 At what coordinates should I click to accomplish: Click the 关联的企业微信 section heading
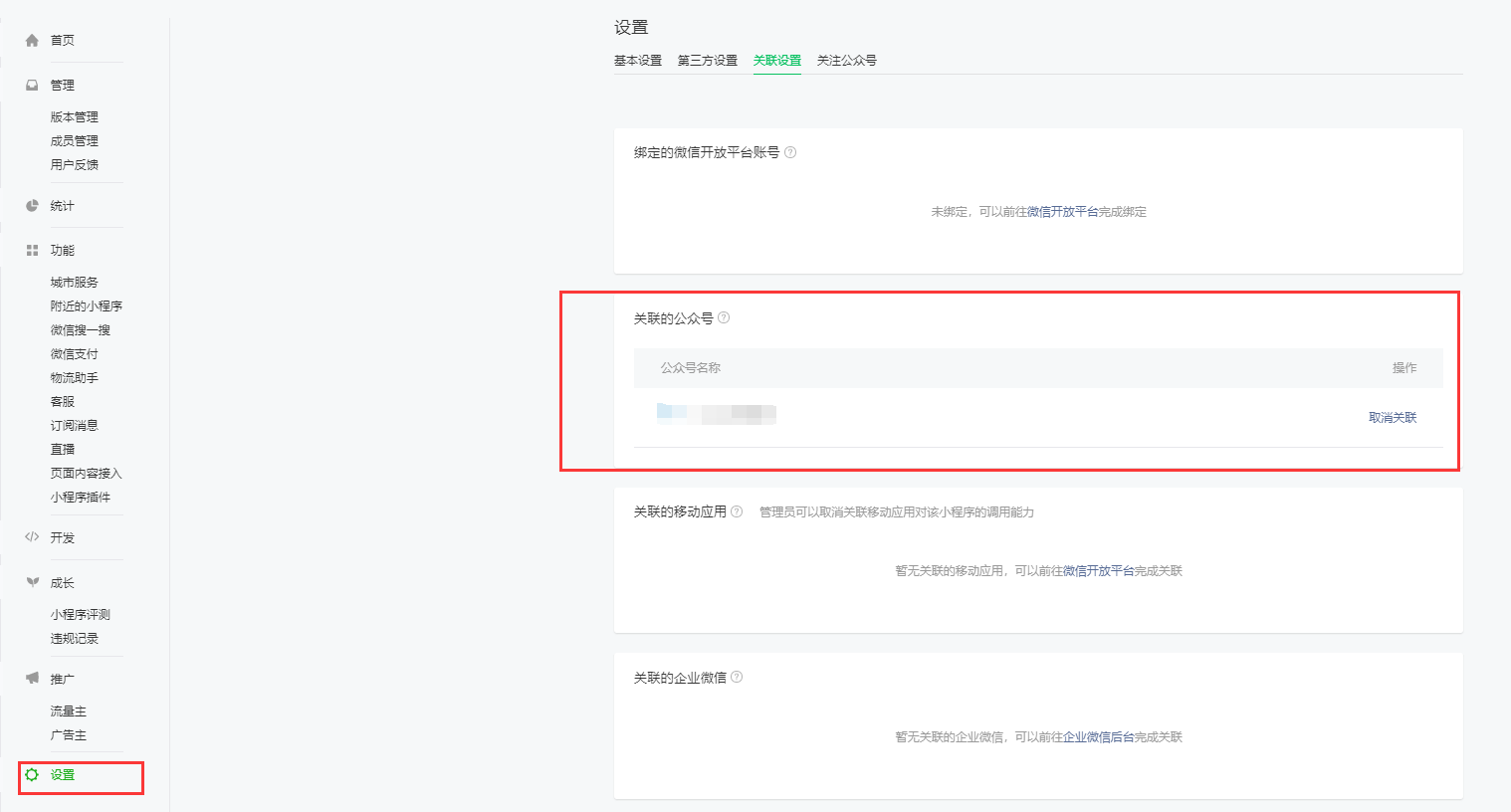(680, 678)
